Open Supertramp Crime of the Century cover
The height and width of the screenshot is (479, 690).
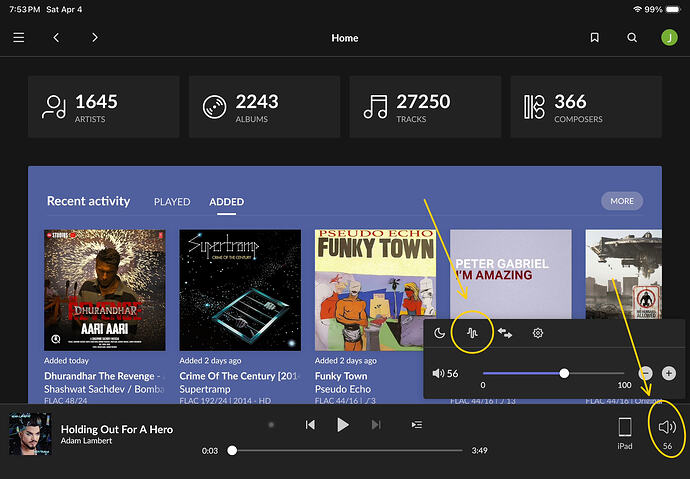tap(240, 290)
